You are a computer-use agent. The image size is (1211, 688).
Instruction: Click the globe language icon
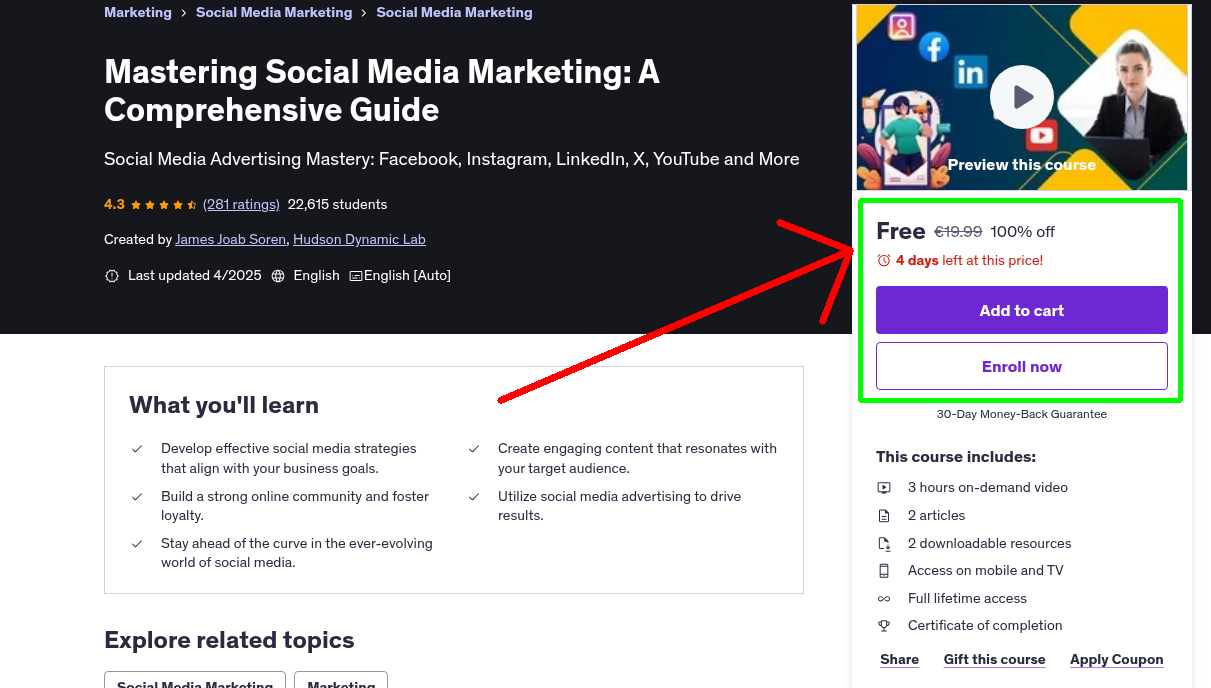[x=278, y=275]
